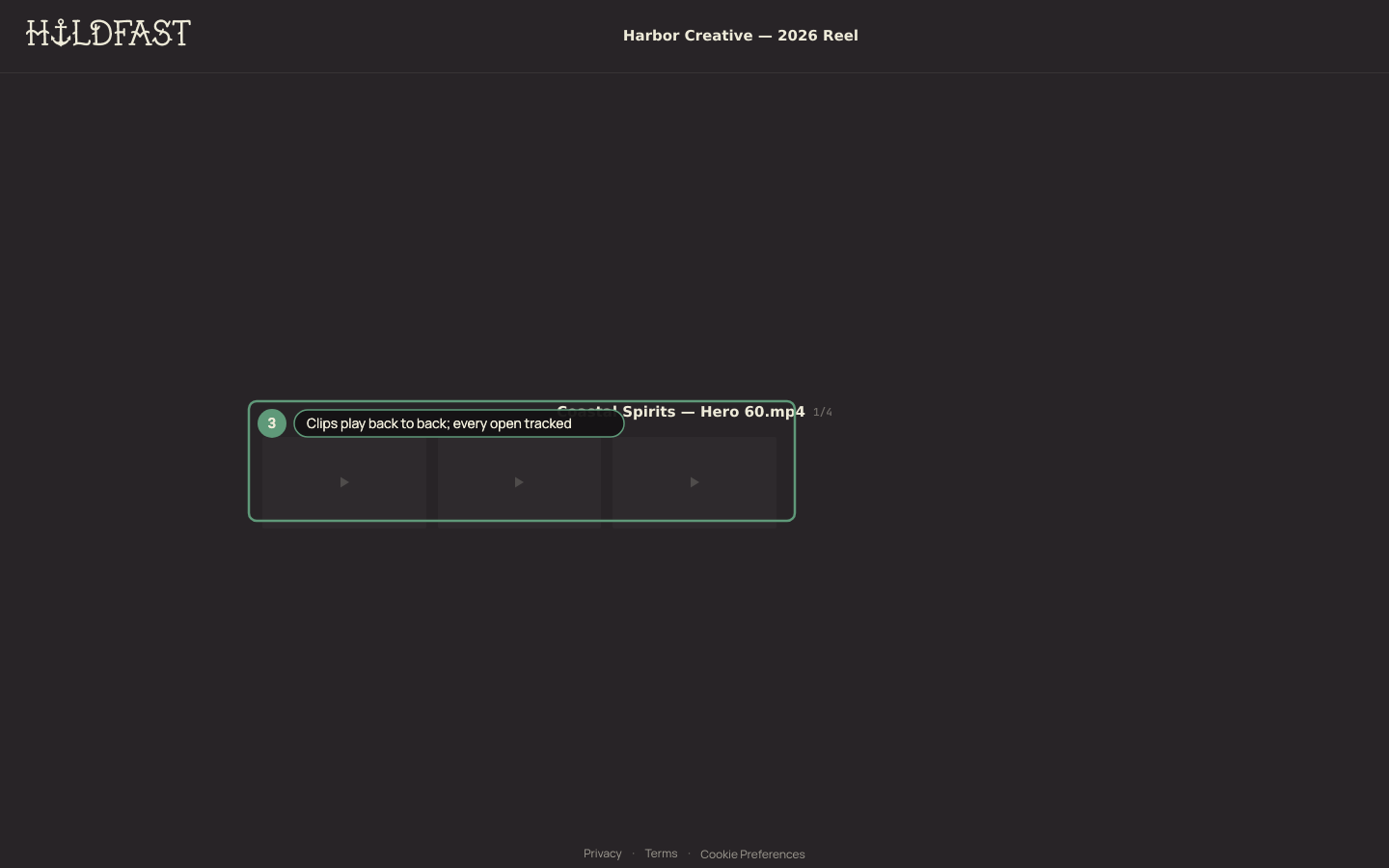The height and width of the screenshot is (868, 1389).
Task: Open the Terms link in footer
Action: click(661, 854)
